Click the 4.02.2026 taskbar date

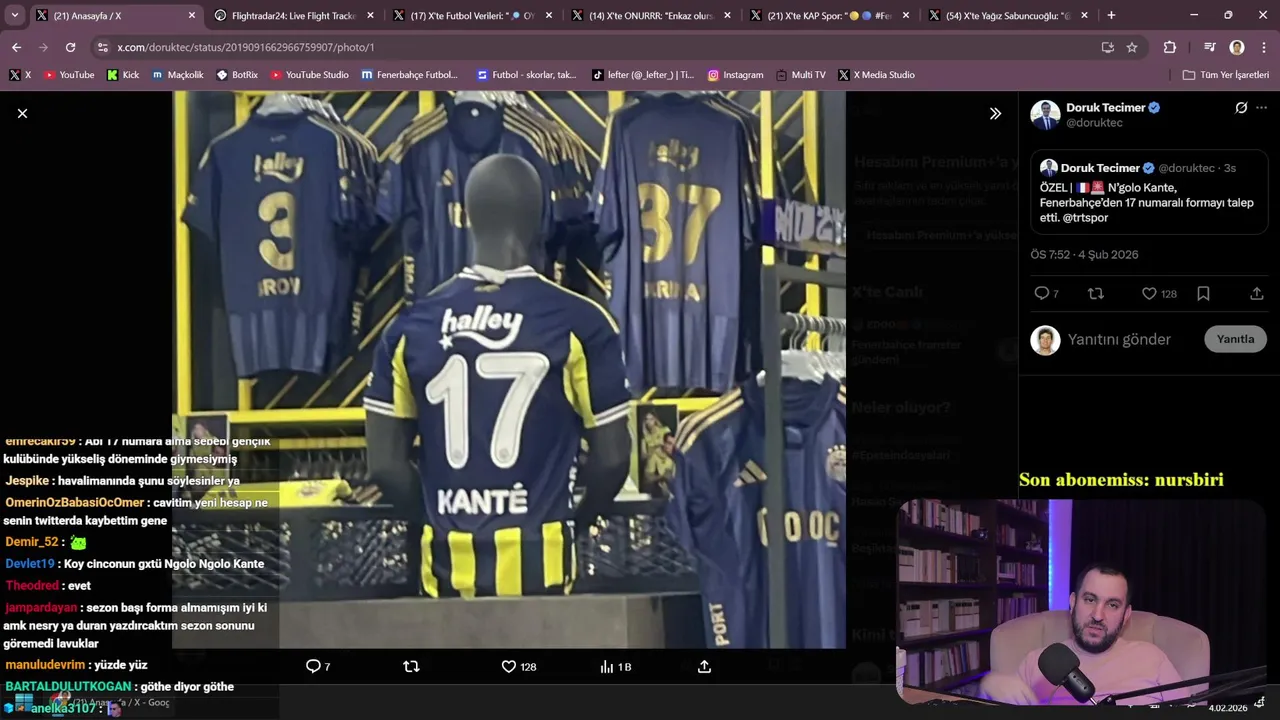[x=1227, y=708]
